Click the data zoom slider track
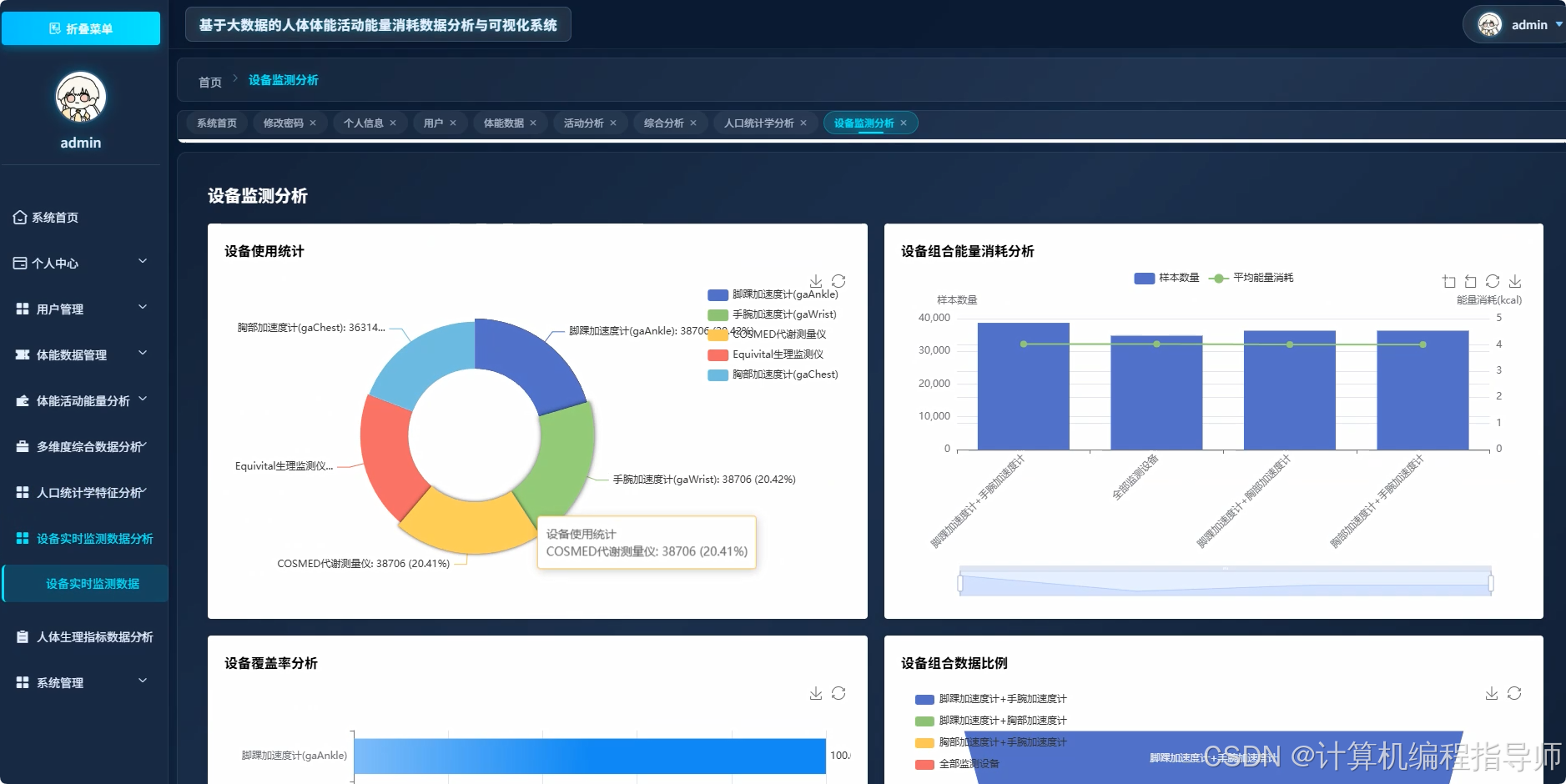This screenshot has width=1566, height=784. click(1226, 583)
